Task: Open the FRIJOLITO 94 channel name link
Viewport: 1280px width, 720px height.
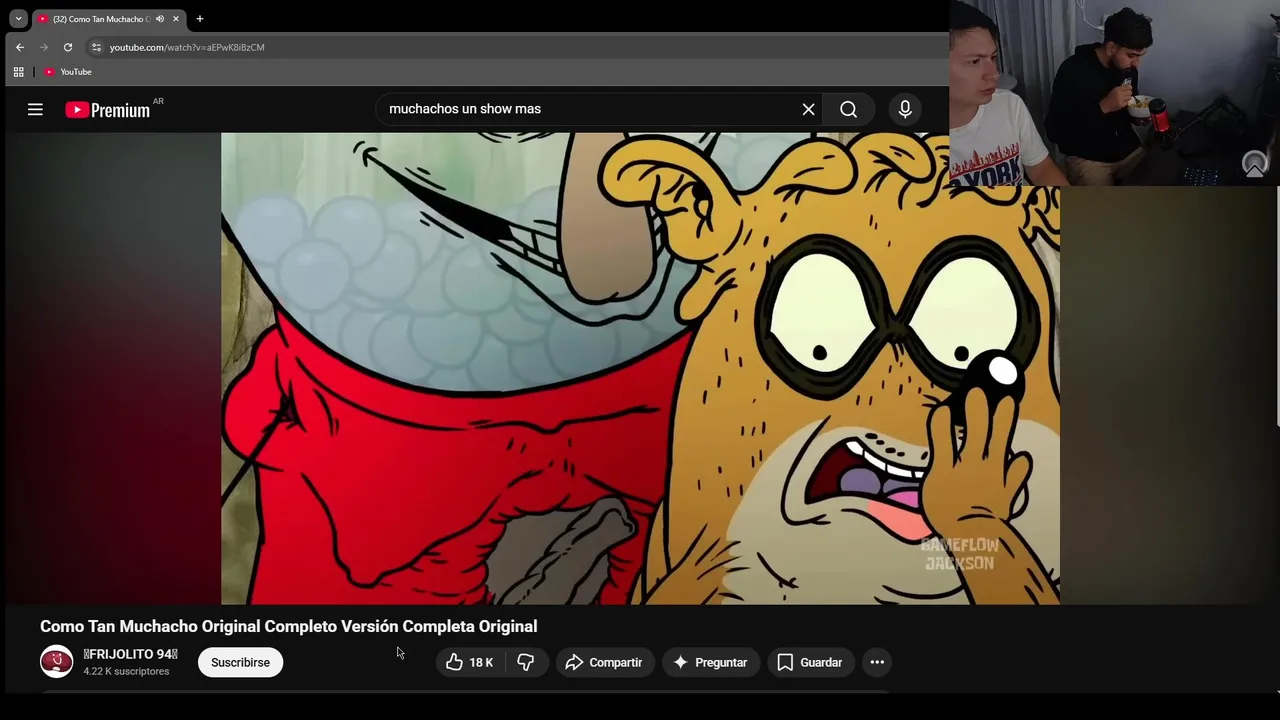Action: [130, 654]
